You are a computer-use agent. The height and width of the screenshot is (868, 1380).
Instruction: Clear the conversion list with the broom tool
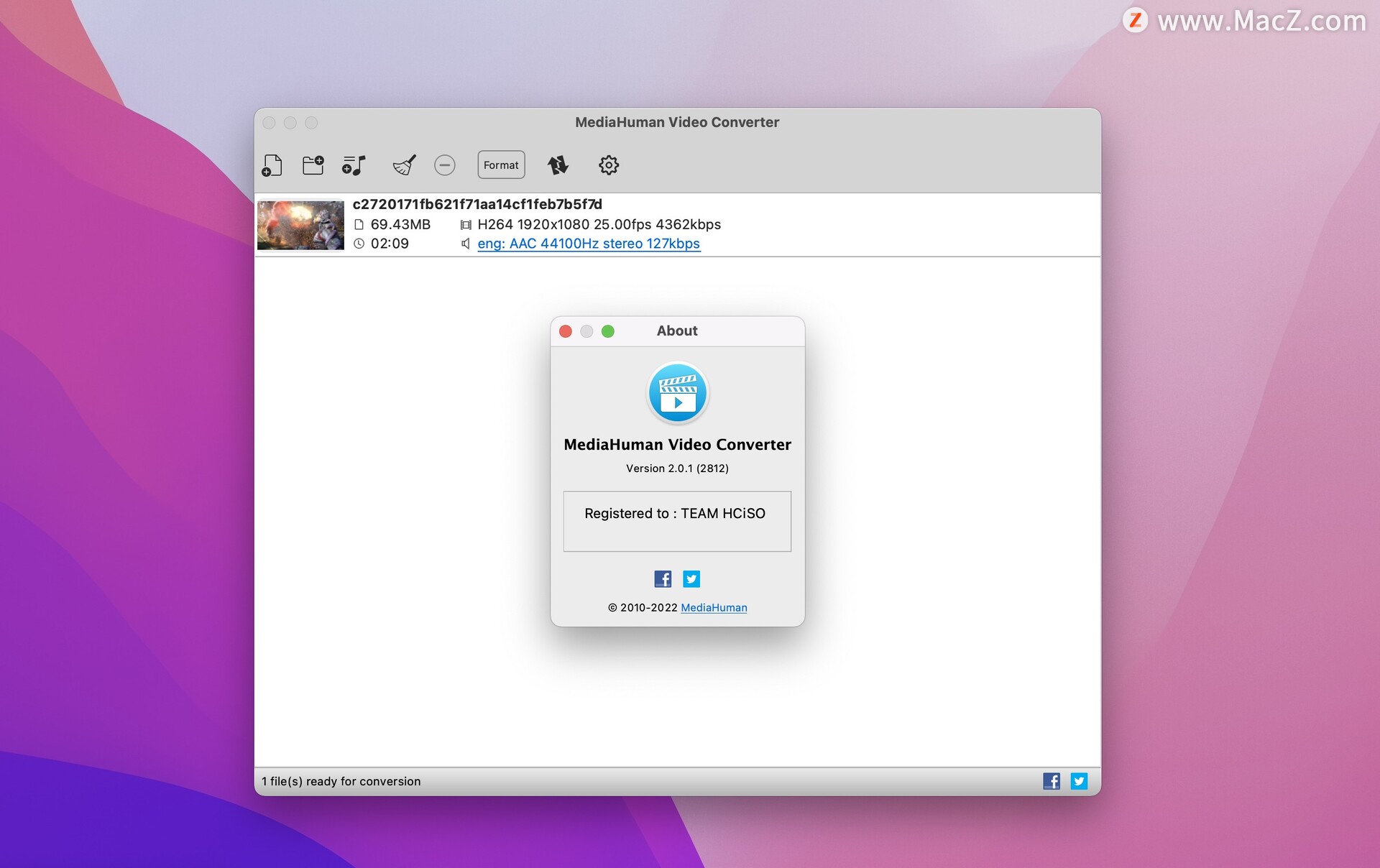(403, 165)
